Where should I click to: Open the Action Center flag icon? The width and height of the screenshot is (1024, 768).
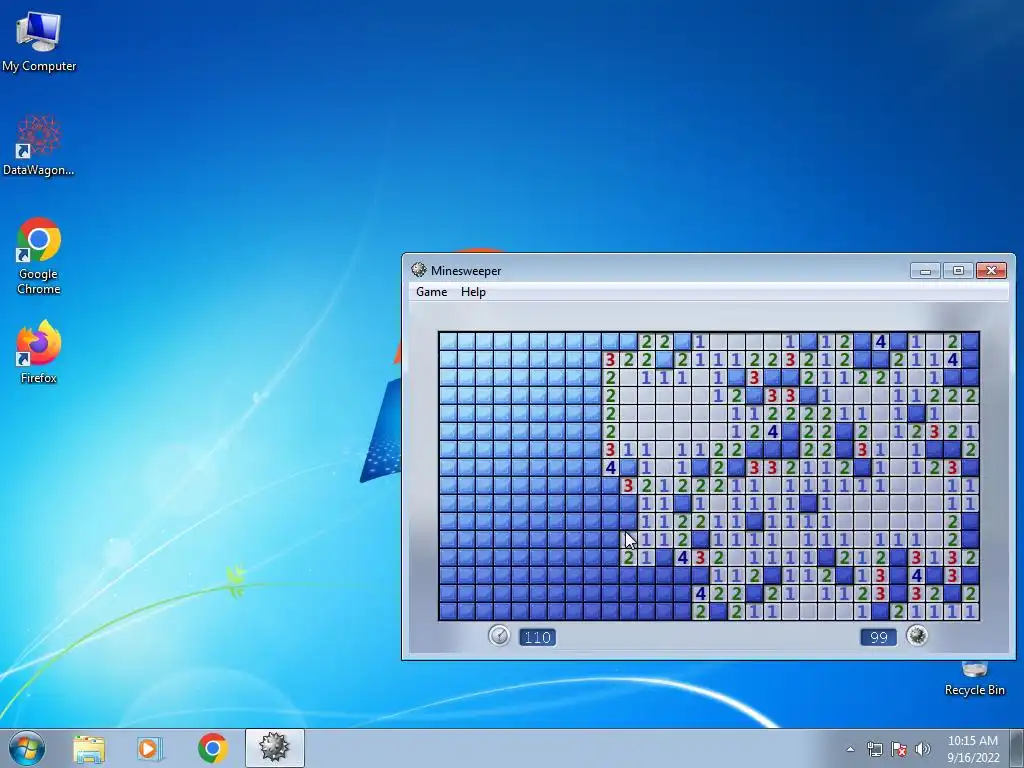(x=899, y=749)
